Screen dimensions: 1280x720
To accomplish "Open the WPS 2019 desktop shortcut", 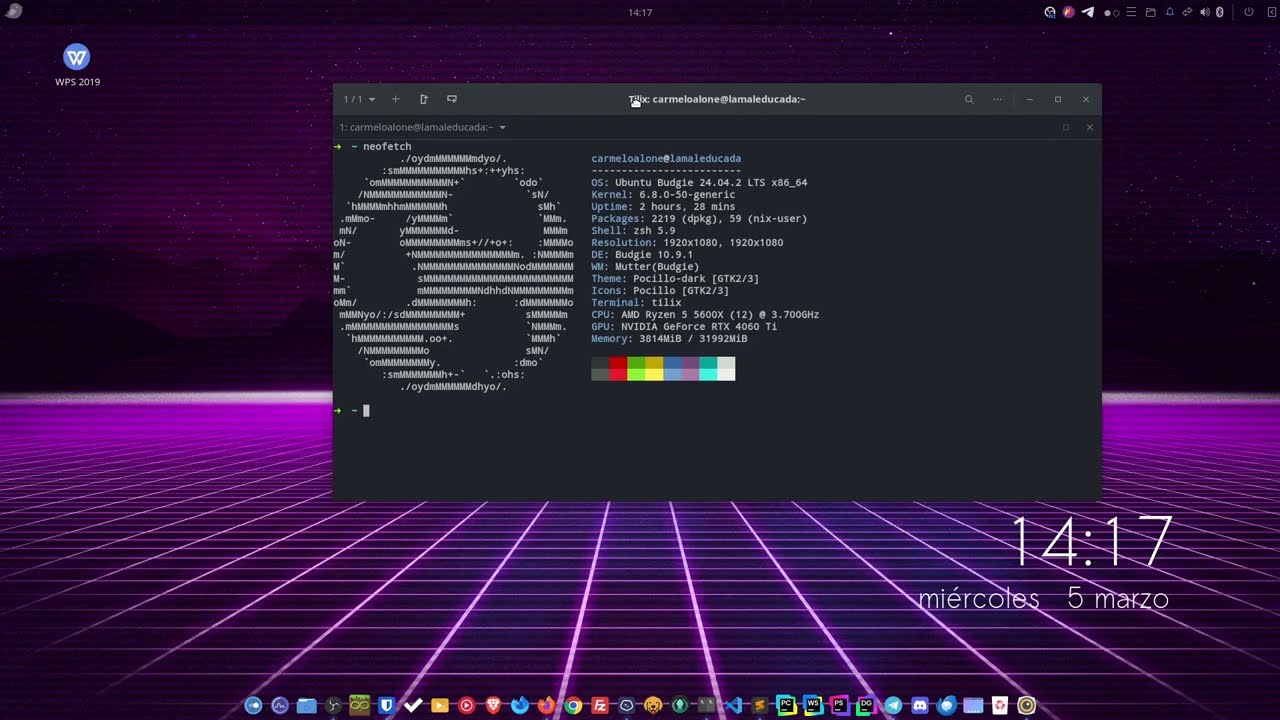I will pos(77,64).
